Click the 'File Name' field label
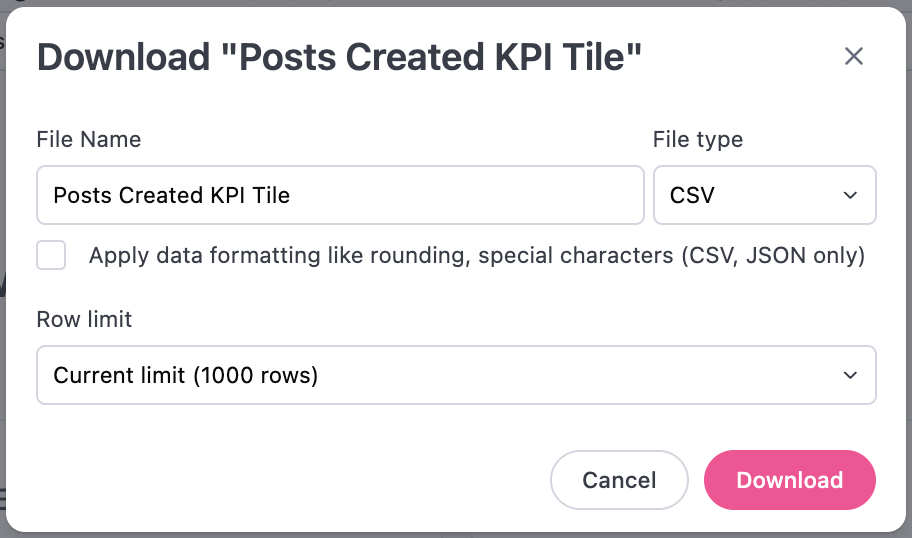The image size is (912, 538). 88,140
